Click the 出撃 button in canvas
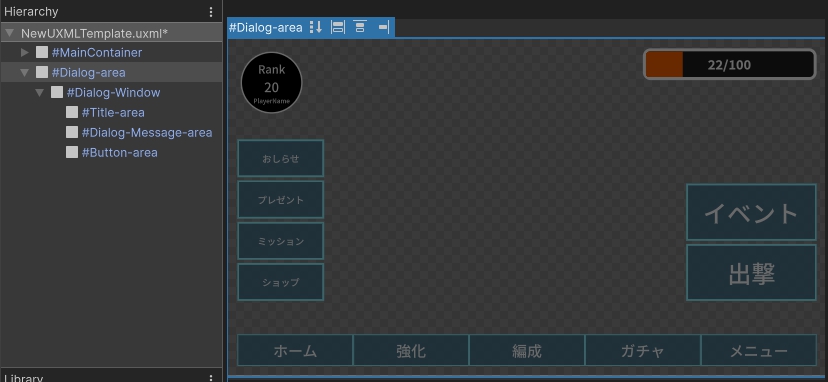 coord(751,272)
